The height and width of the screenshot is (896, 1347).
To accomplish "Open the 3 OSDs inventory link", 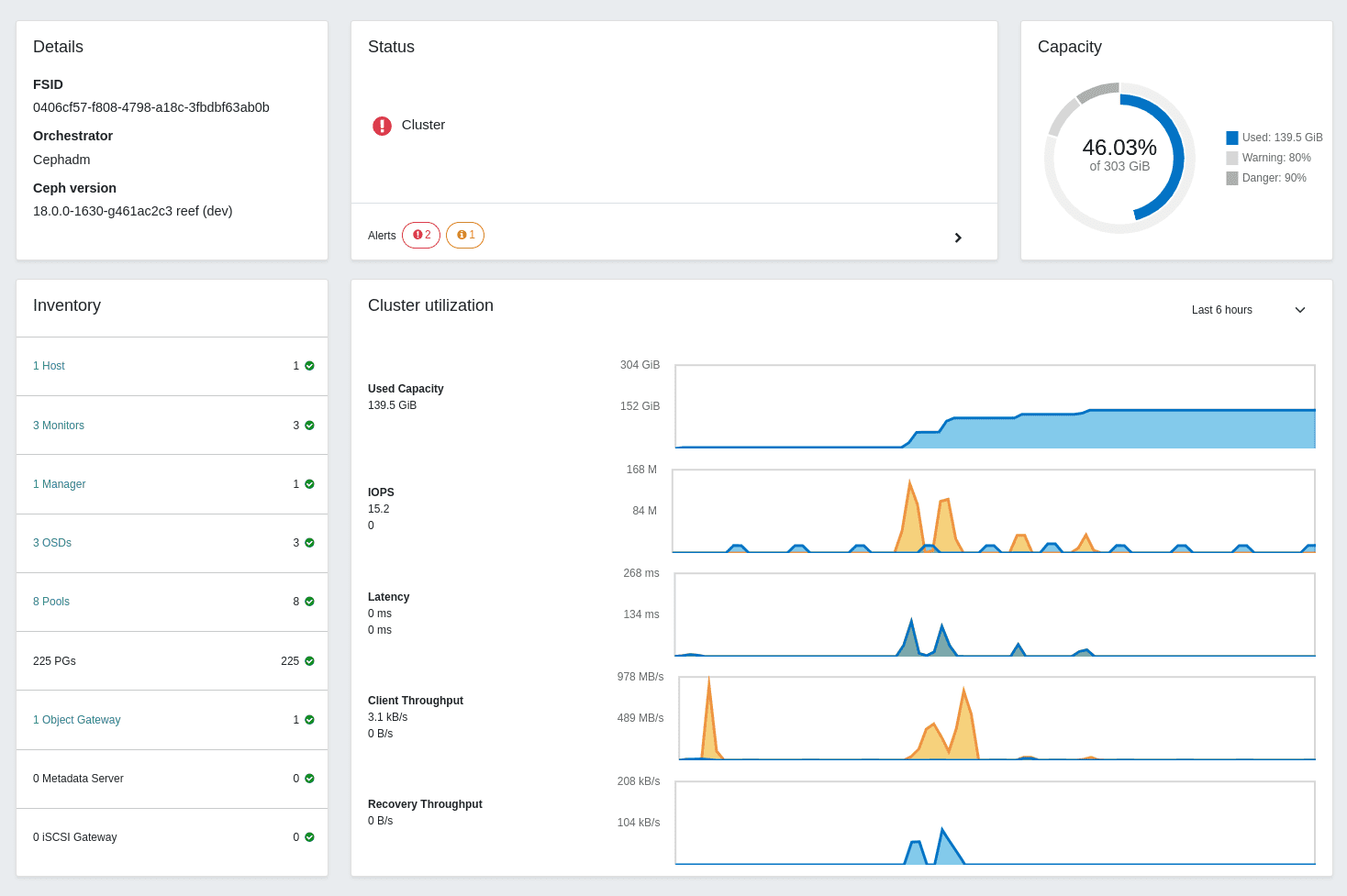I will click(x=51, y=542).
